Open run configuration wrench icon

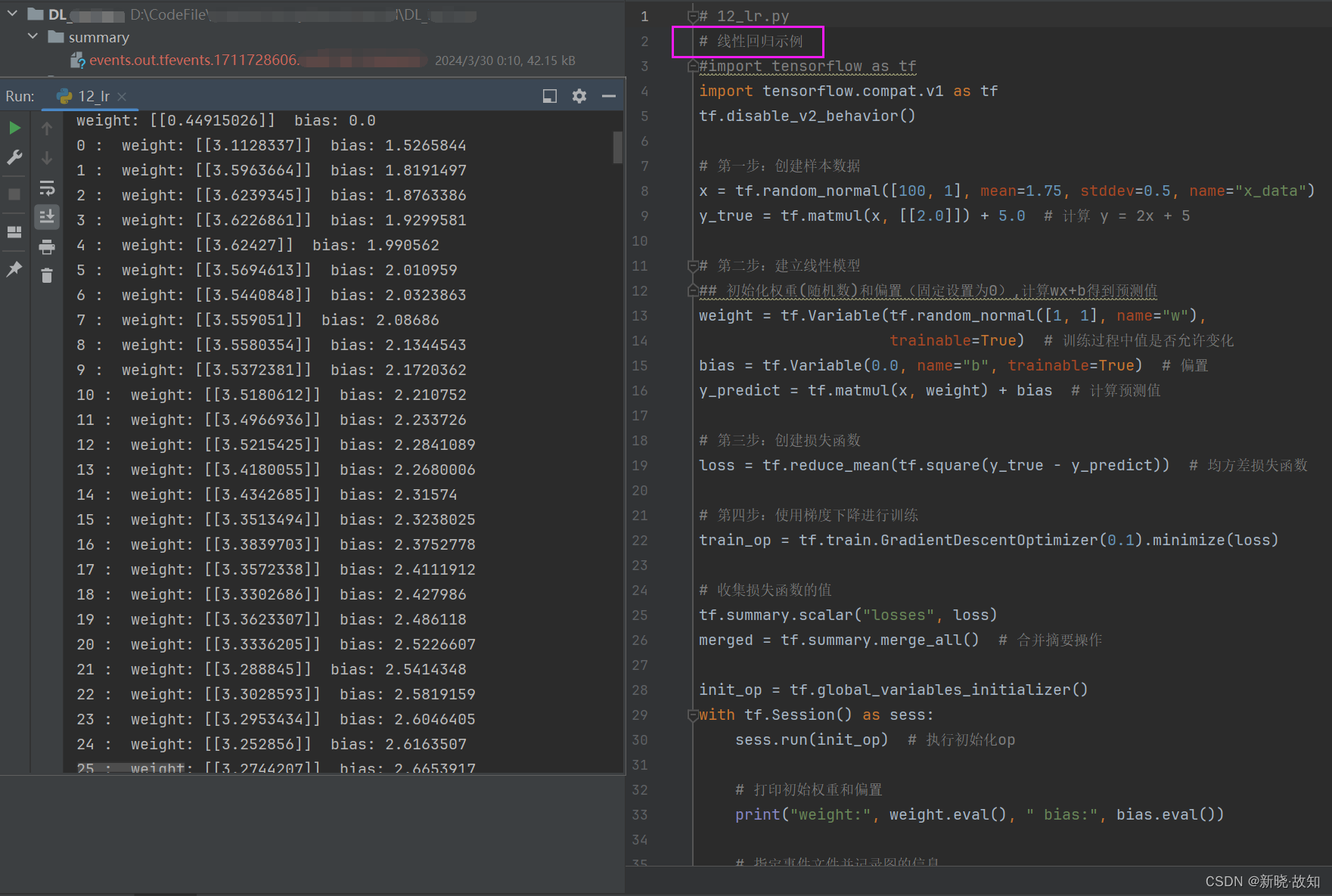pos(14,157)
